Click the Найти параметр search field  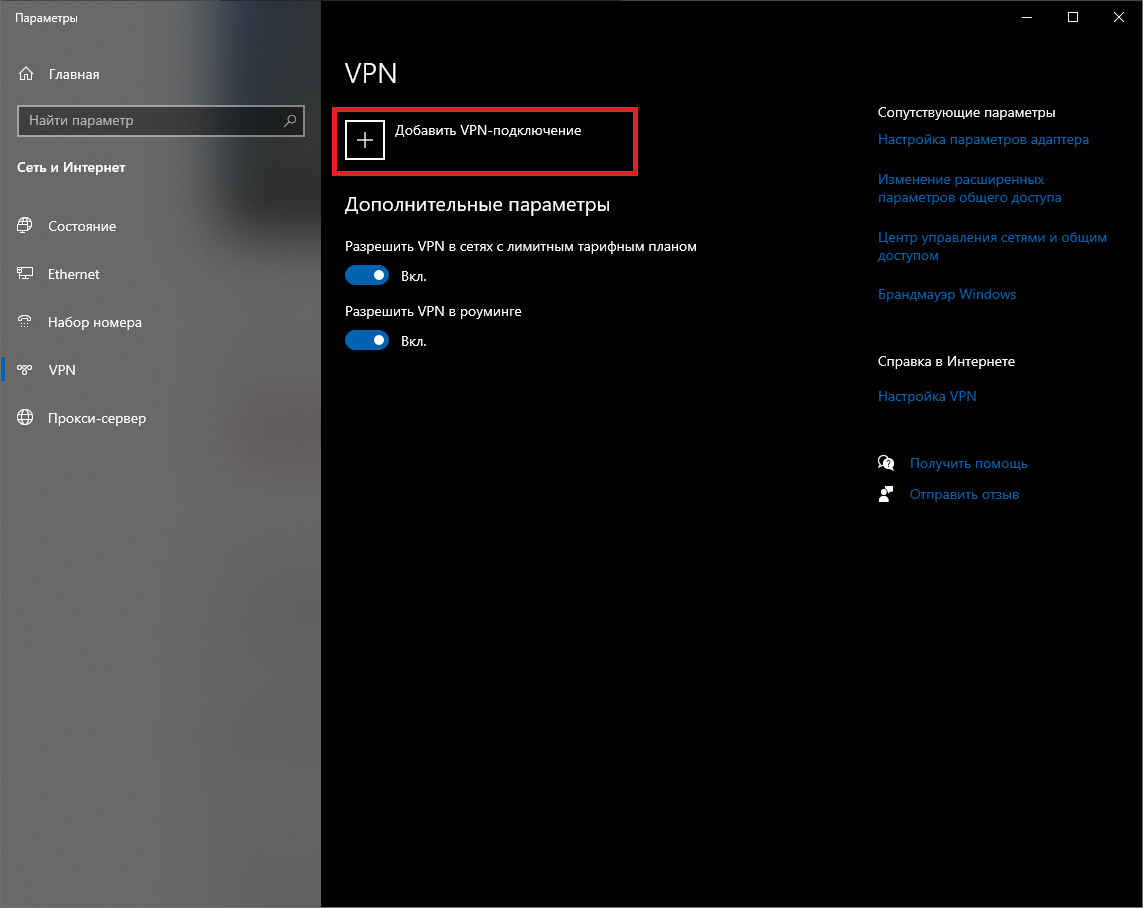click(150, 120)
